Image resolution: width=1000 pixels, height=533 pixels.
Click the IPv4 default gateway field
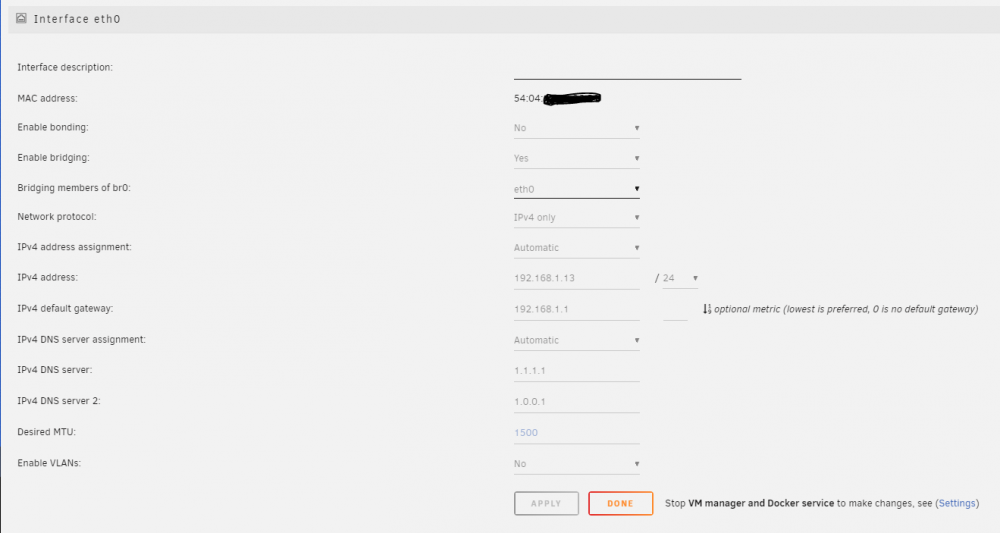pos(577,309)
